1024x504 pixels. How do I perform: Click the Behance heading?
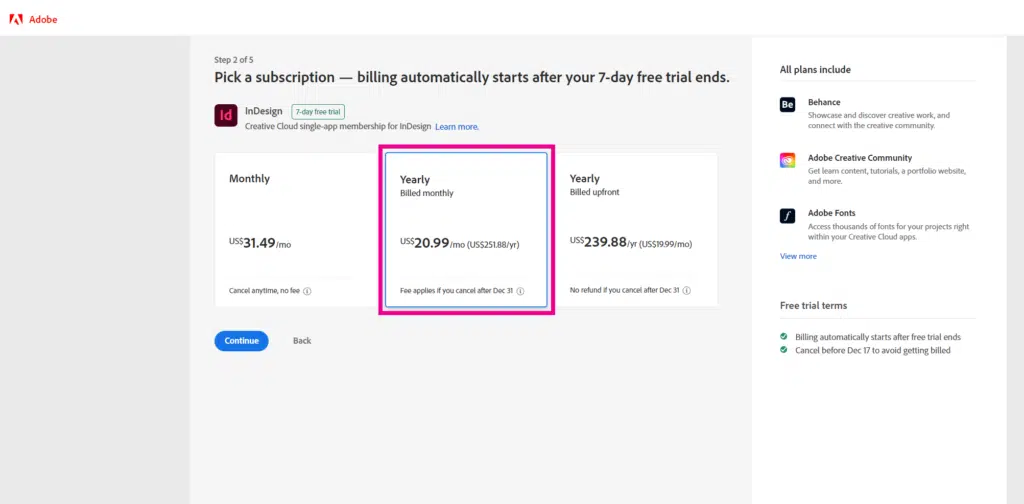tap(824, 102)
